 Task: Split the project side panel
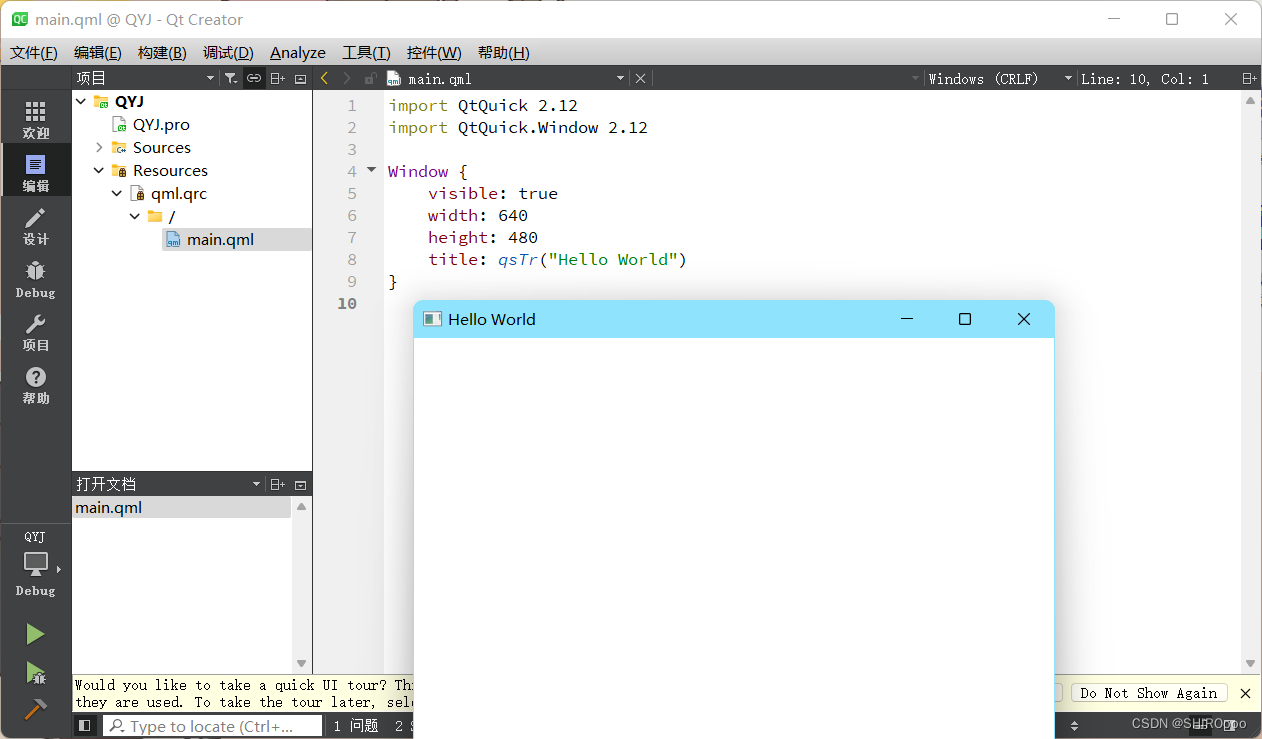tap(278, 78)
